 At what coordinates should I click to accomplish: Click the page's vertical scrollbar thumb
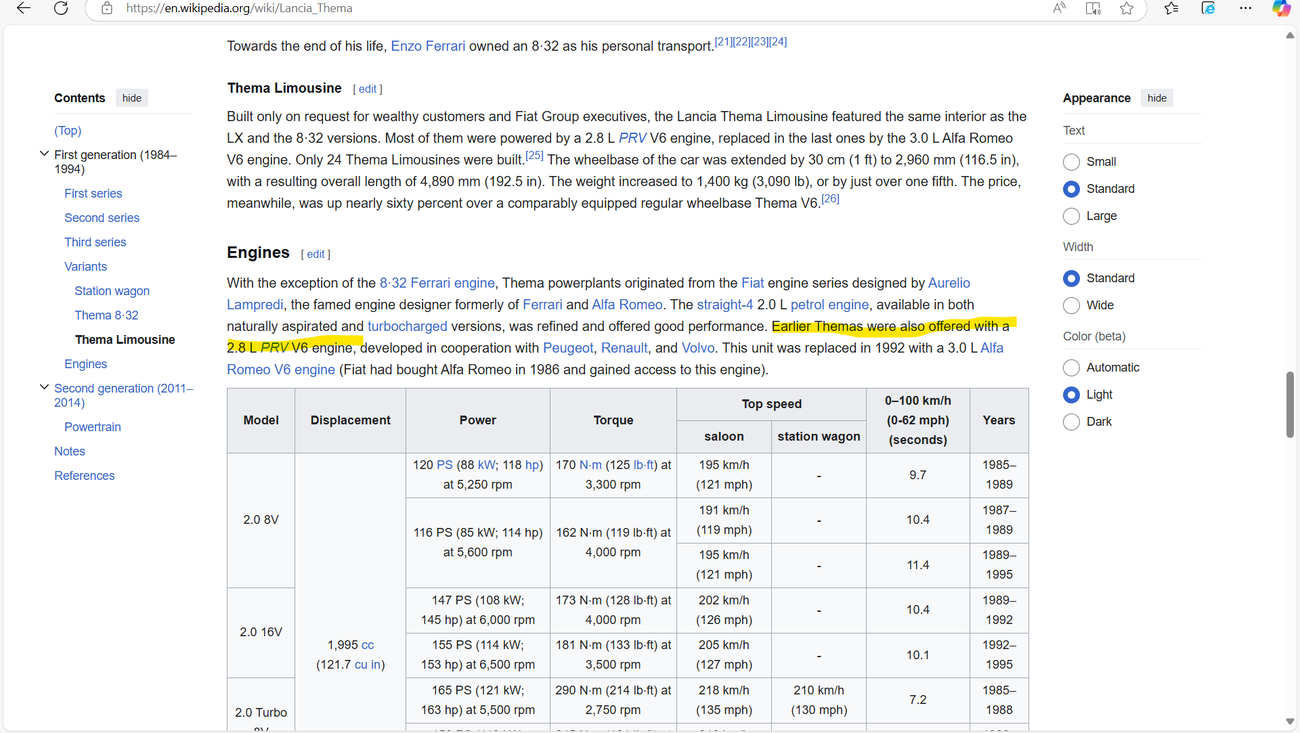1290,404
